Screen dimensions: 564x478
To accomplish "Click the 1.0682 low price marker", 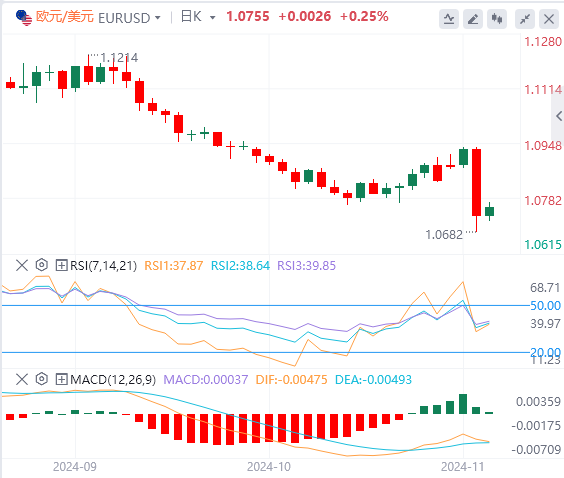I will 444,235.
